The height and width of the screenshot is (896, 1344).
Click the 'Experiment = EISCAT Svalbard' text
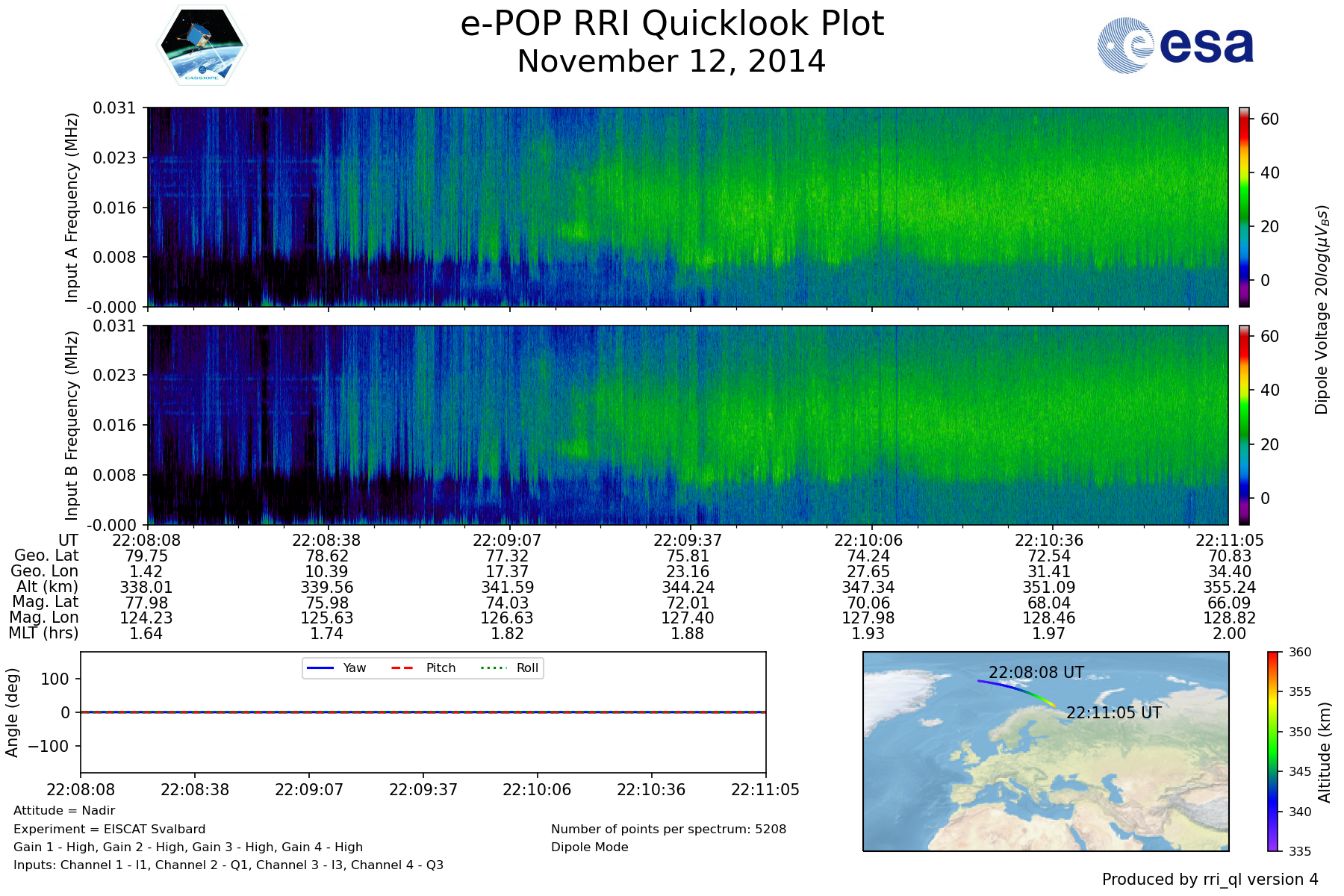coord(109,829)
